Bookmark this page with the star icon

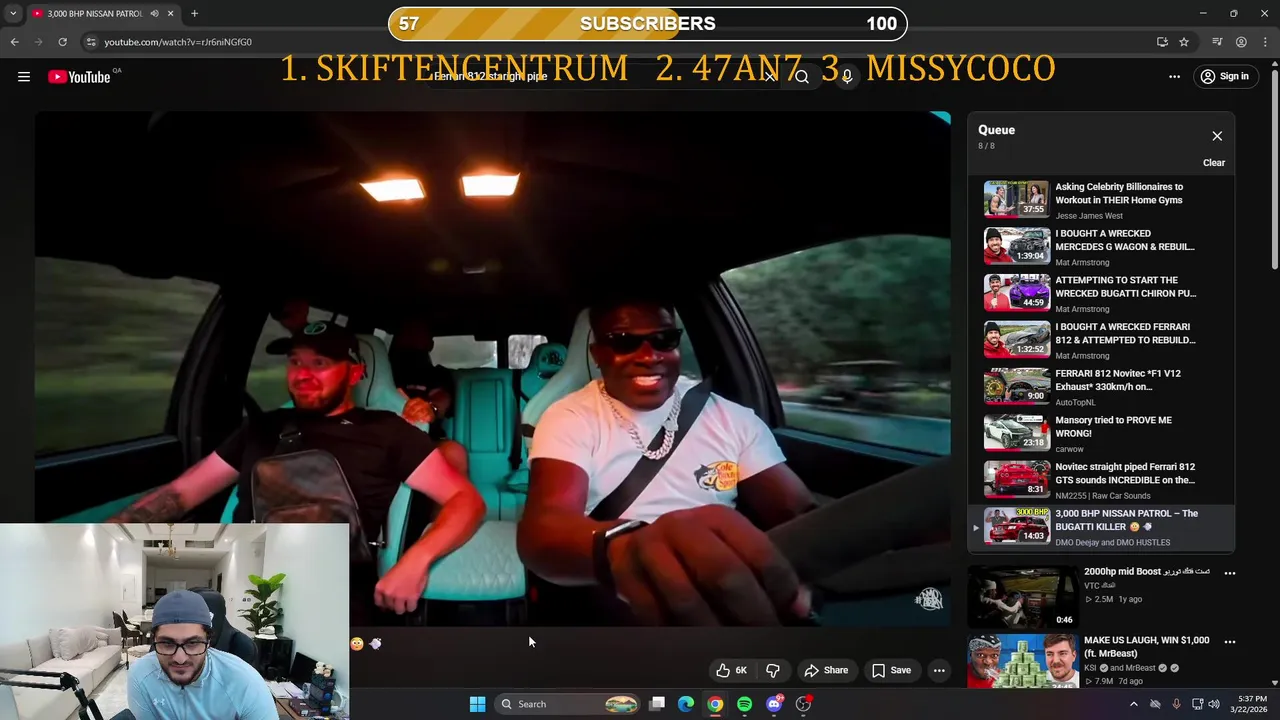point(1184,42)
